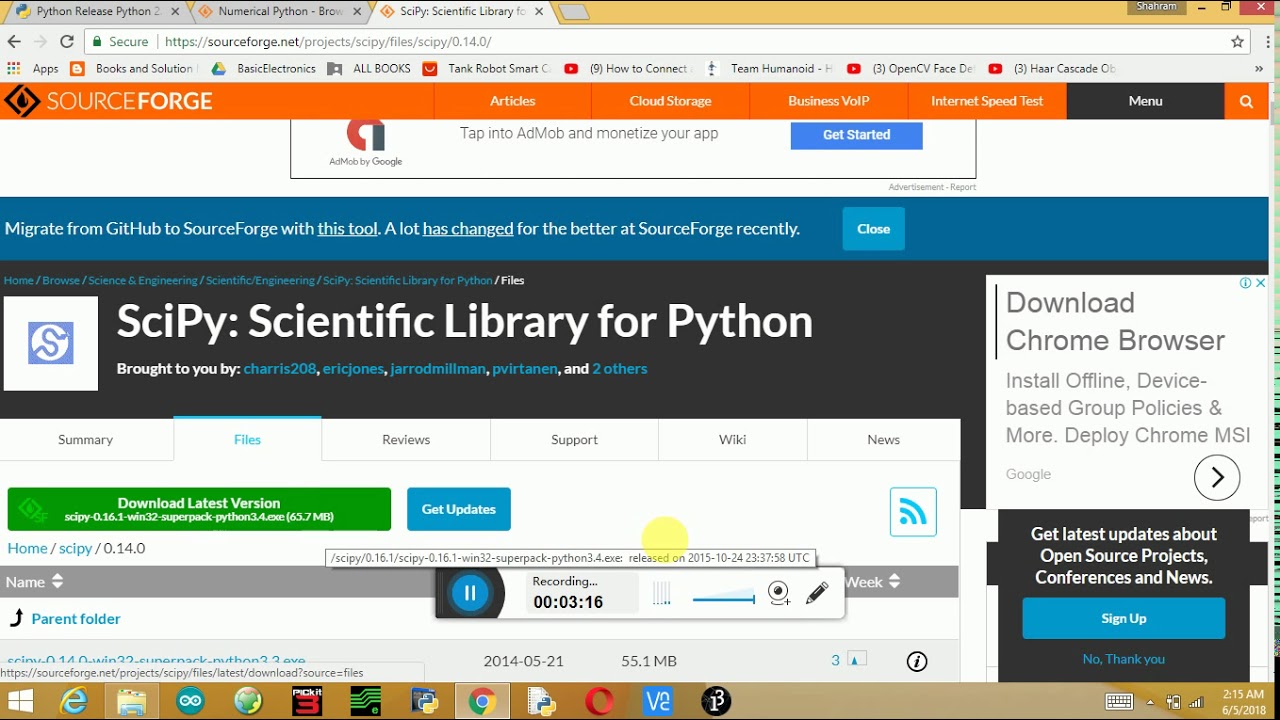Open the Support tab
Image resolution: width=1280 pixels, height=720 pixels.
click(574, 439)
